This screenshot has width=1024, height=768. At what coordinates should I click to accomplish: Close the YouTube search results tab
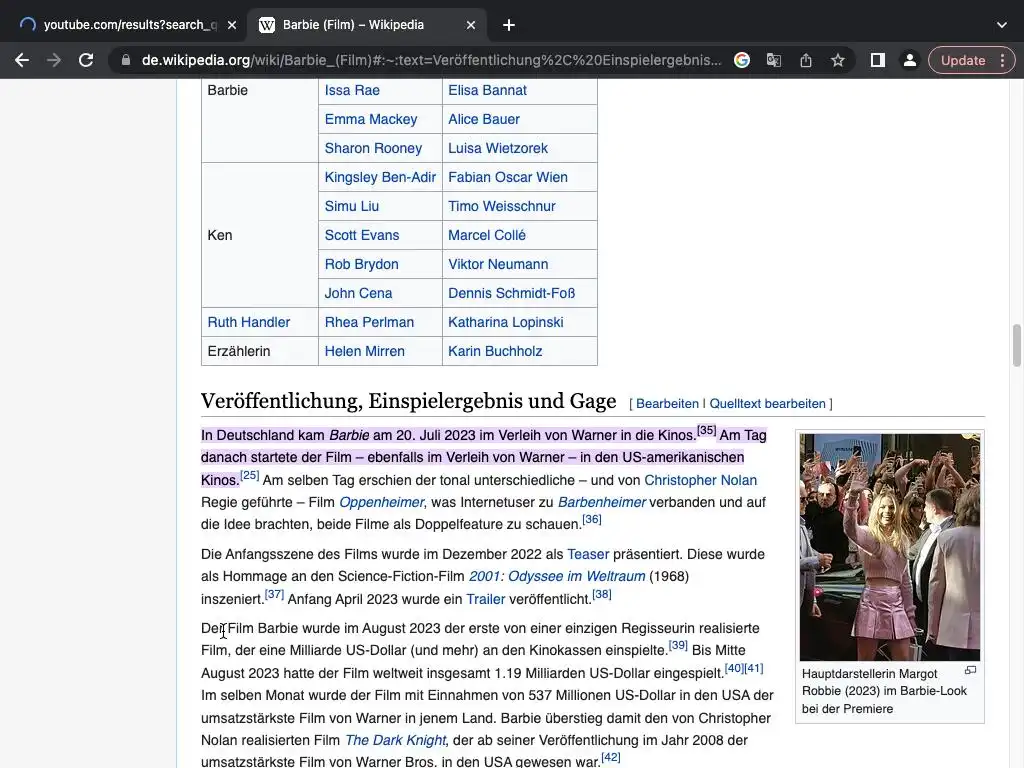(232, 25)
